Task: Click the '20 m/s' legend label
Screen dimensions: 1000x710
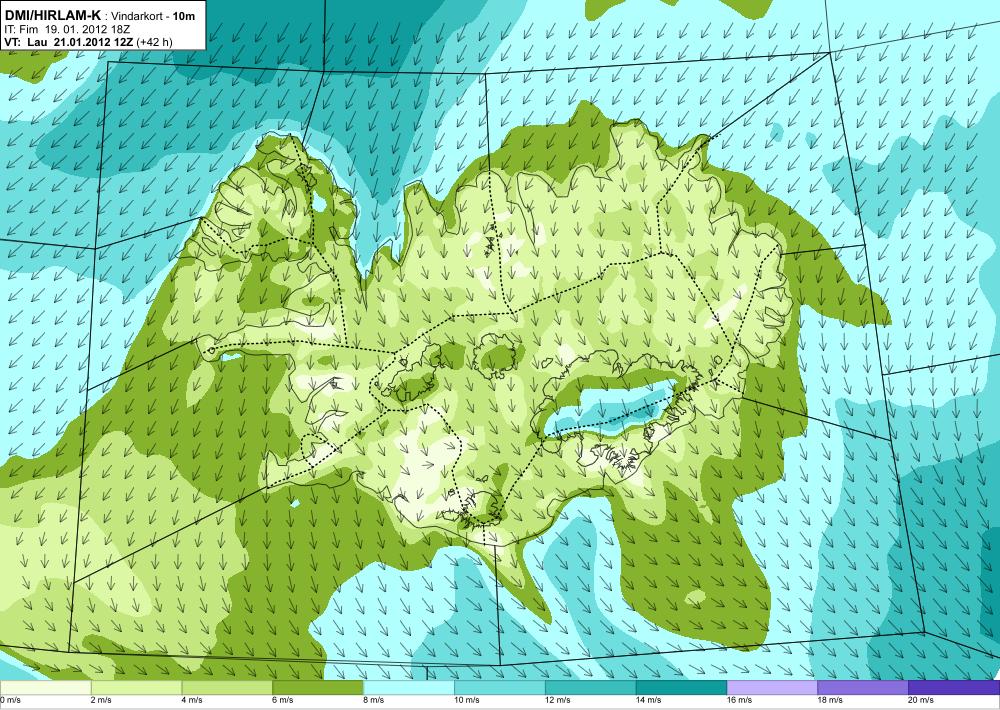Action: tap(922, 700)
